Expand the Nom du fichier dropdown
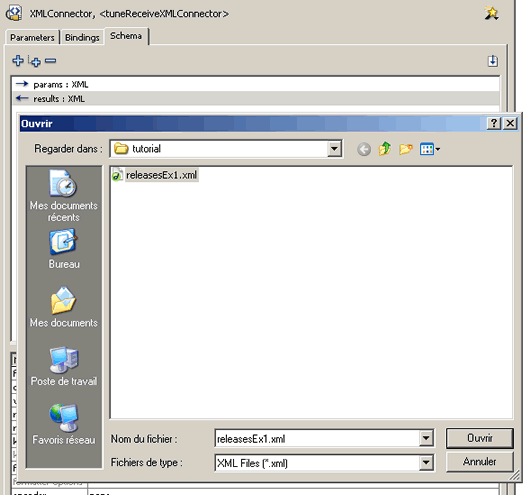Viewport: 531px width, 495px height. (x=426, y=438)
